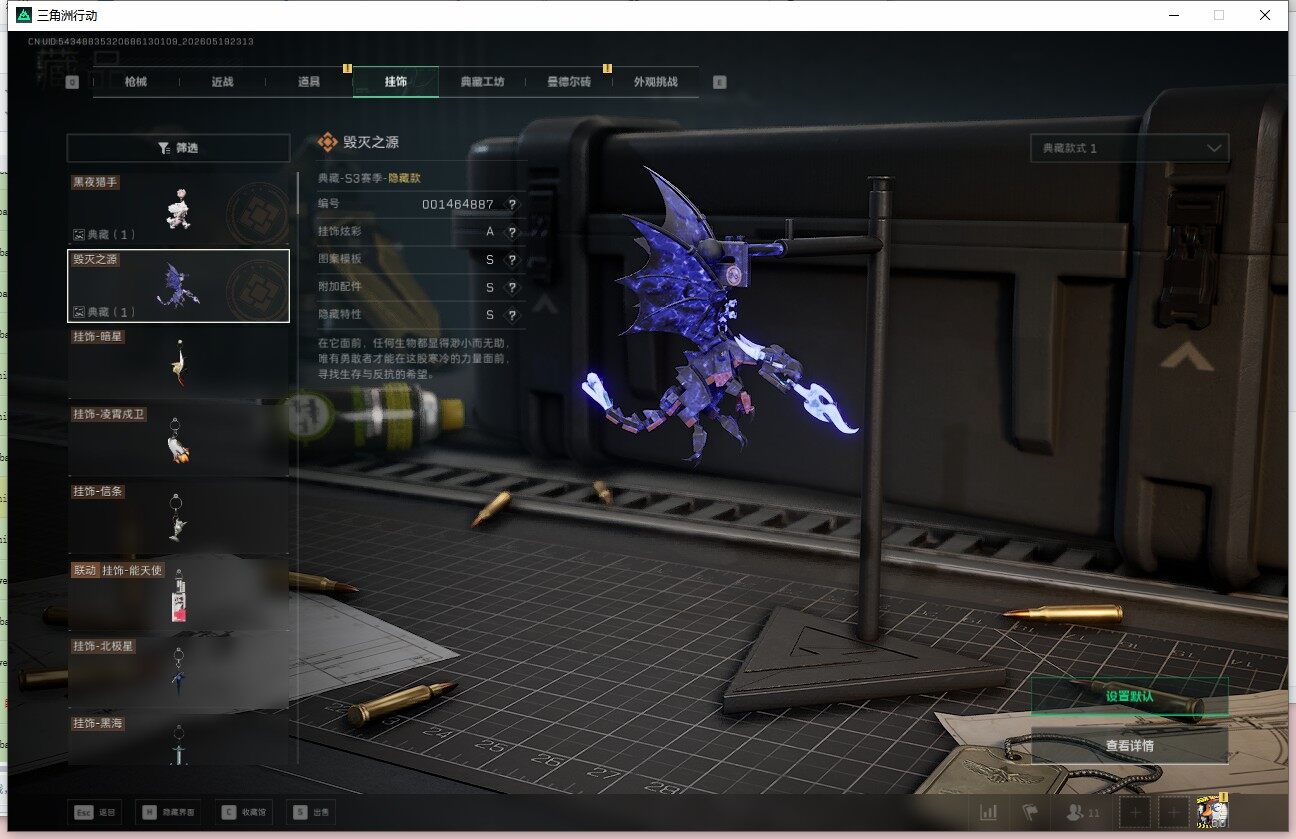
Task: Click the second squad slot plus beside avatar
Action: click(x=1173, y=813)
